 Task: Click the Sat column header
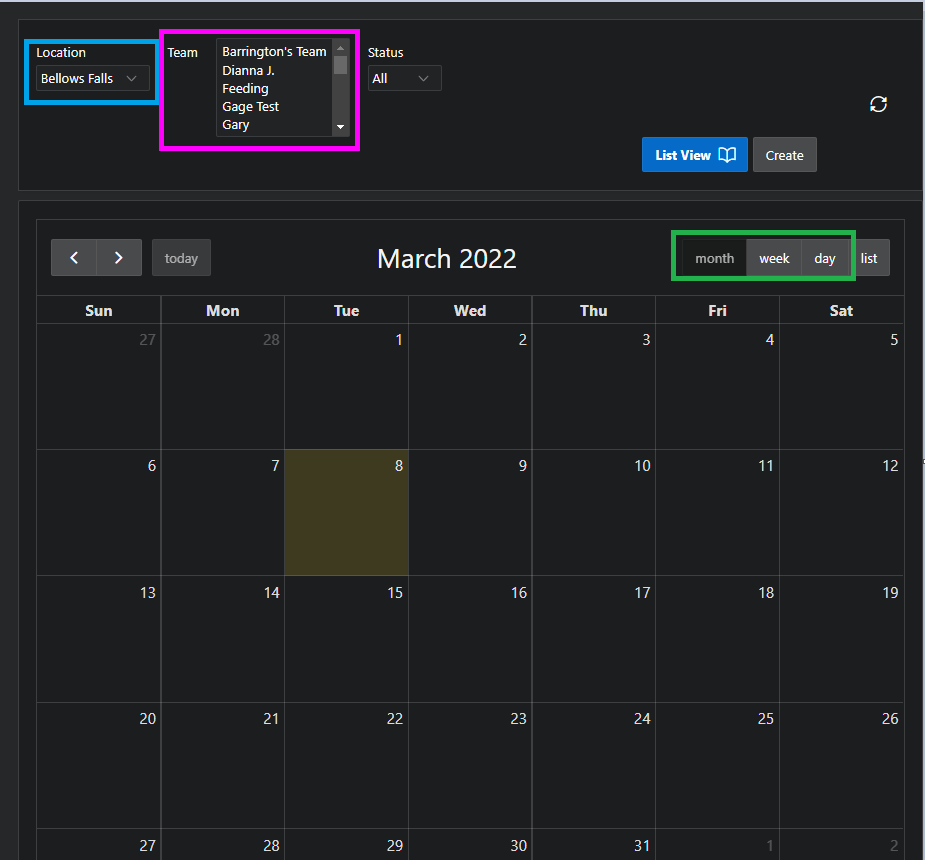842,310
